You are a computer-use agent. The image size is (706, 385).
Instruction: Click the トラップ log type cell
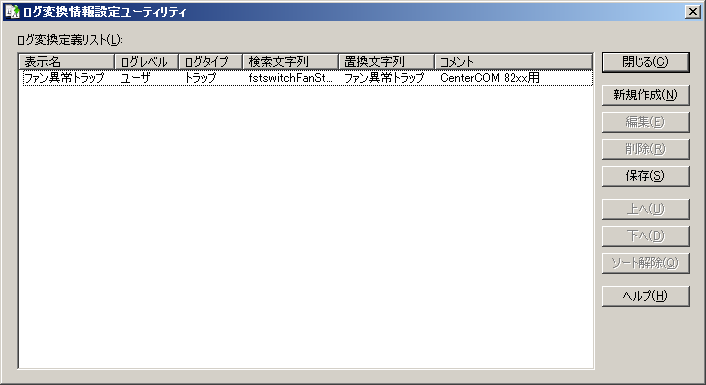click(200, 78)
